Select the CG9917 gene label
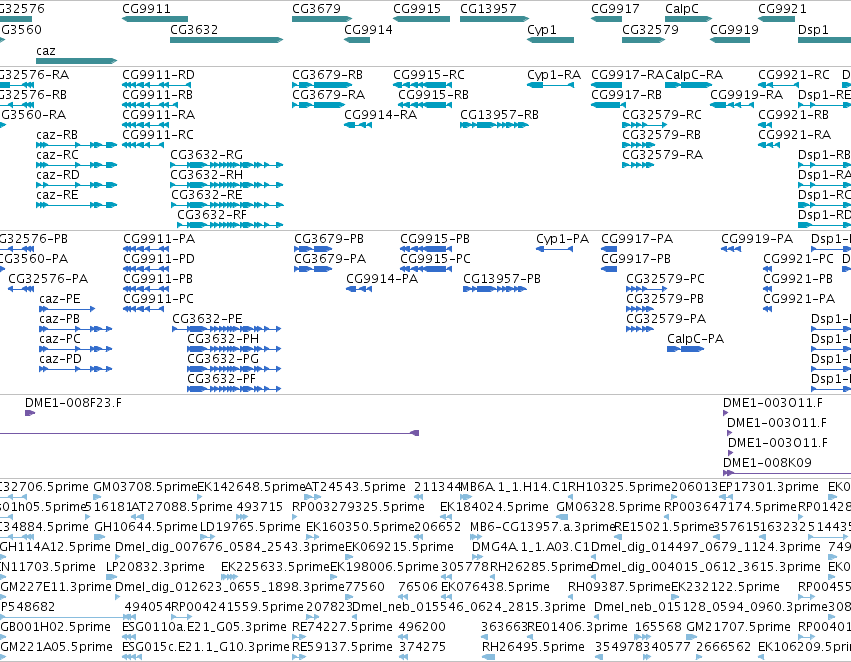This screenshot has height=662, width=851. point(615,9)
